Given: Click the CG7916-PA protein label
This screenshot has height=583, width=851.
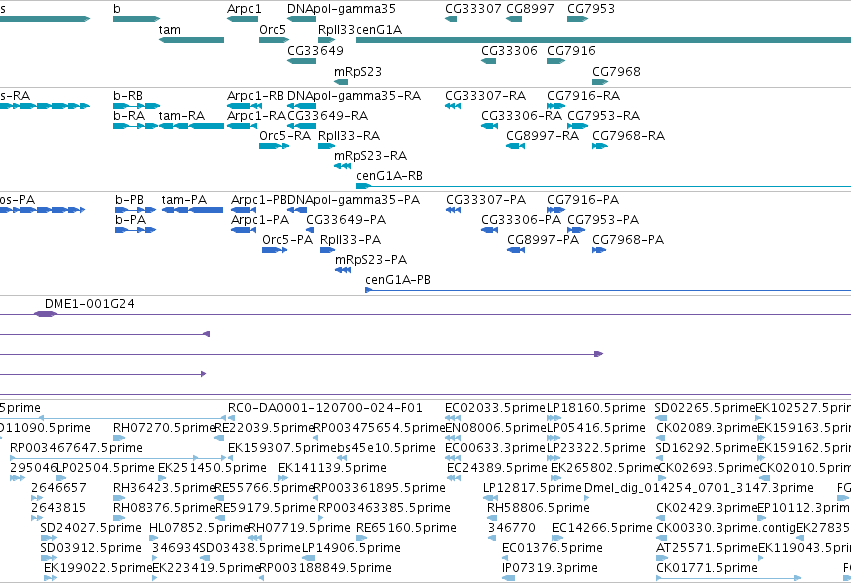Looking at the screenshot, I should point(583,200).
